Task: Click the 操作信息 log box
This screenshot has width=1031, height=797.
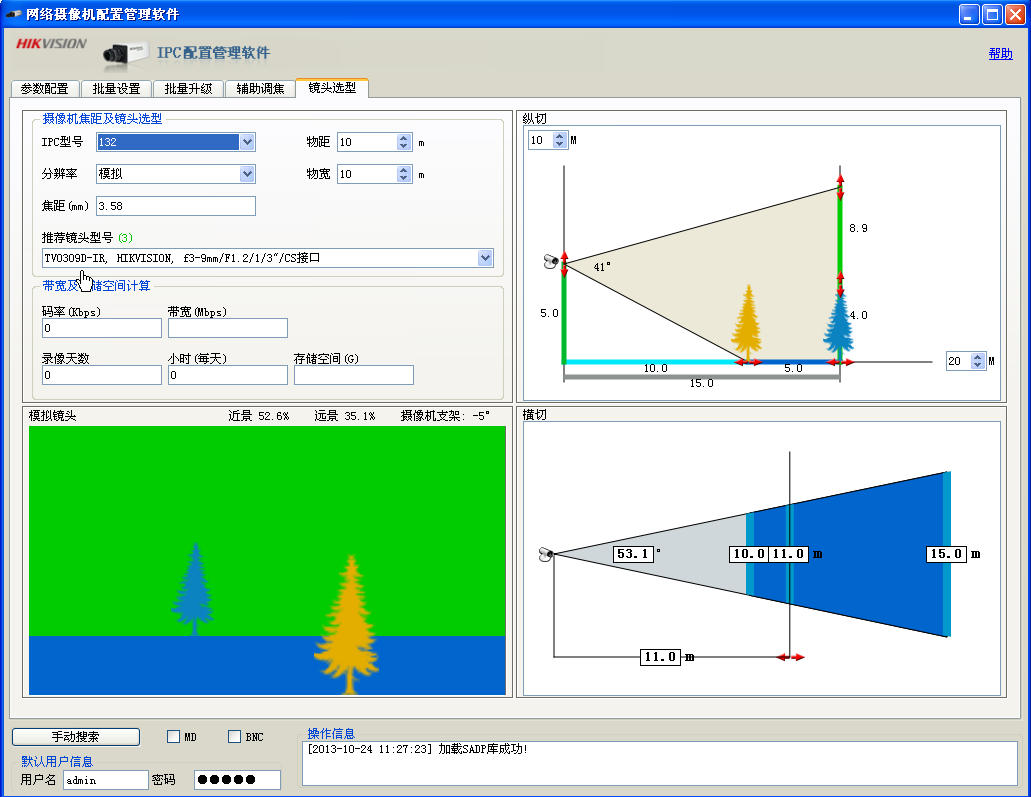Action: coord(659,763)
